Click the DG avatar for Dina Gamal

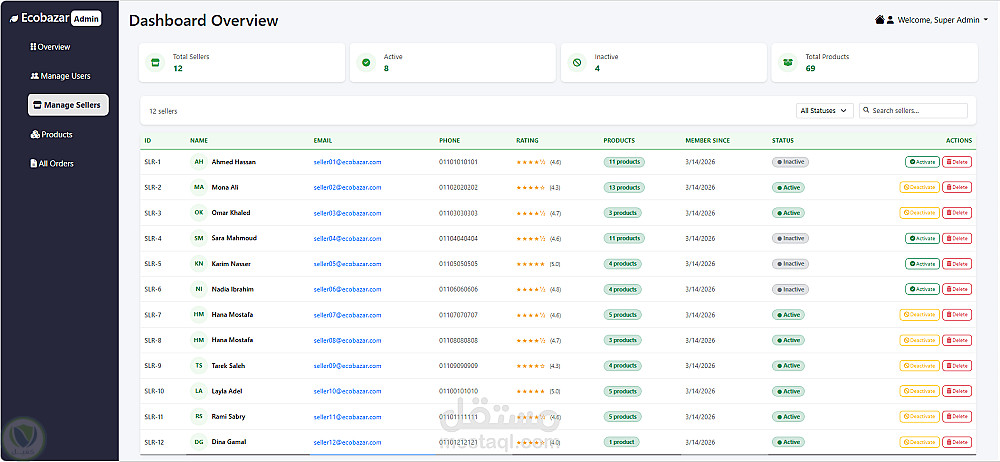(199, 442)
